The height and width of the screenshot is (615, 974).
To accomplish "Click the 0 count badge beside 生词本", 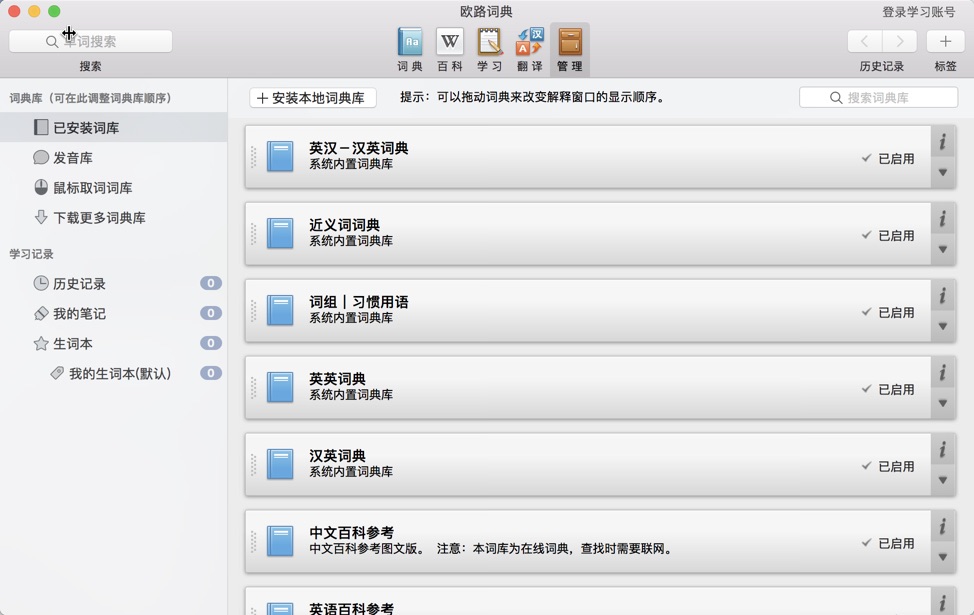I will point(211,343).
